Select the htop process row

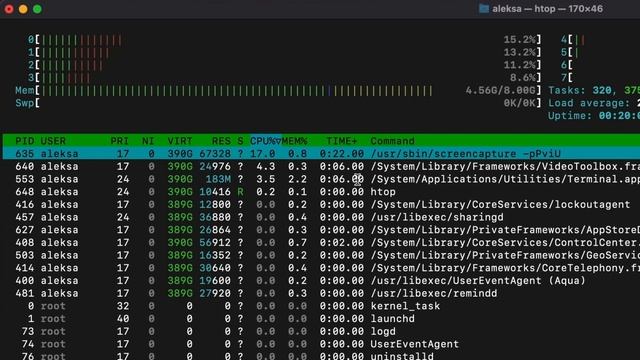point(321,192)
